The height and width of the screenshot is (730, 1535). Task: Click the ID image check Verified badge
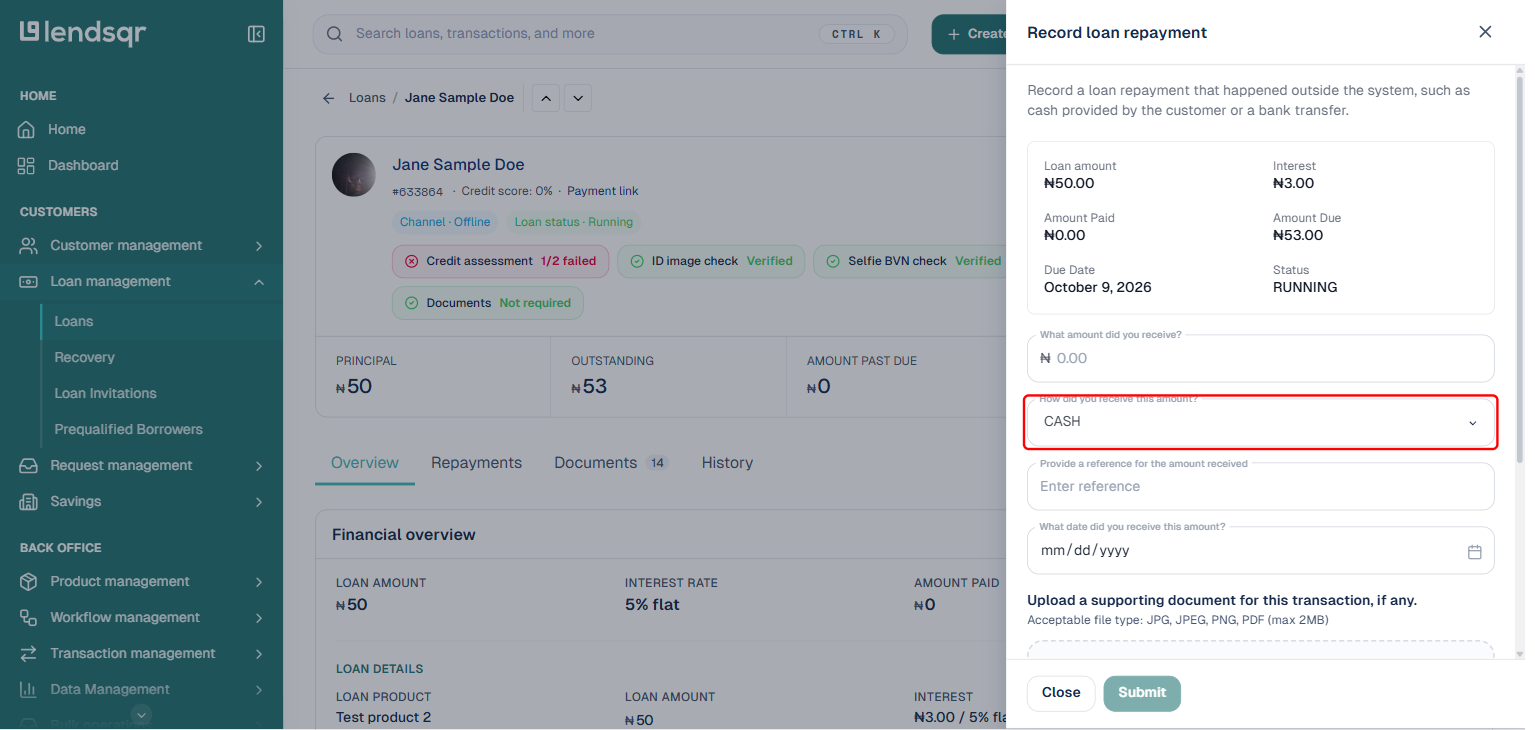click(x=710, y=261)
